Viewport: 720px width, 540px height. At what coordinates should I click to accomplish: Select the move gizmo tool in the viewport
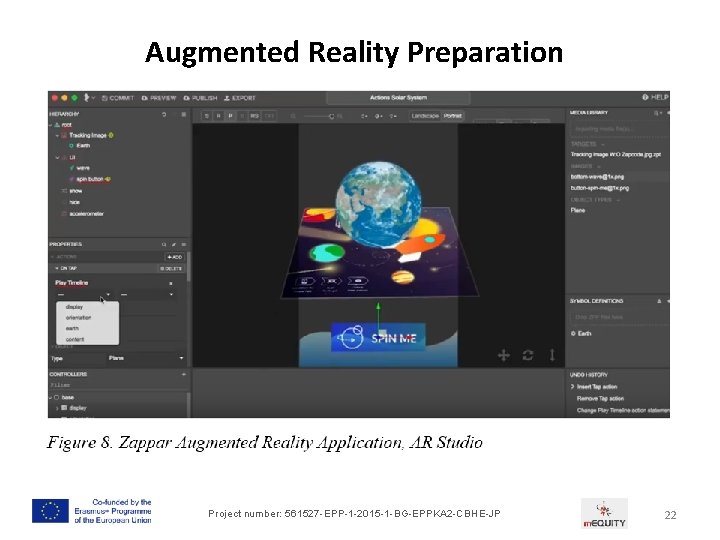pyautogui.click(x=504, y=355)
